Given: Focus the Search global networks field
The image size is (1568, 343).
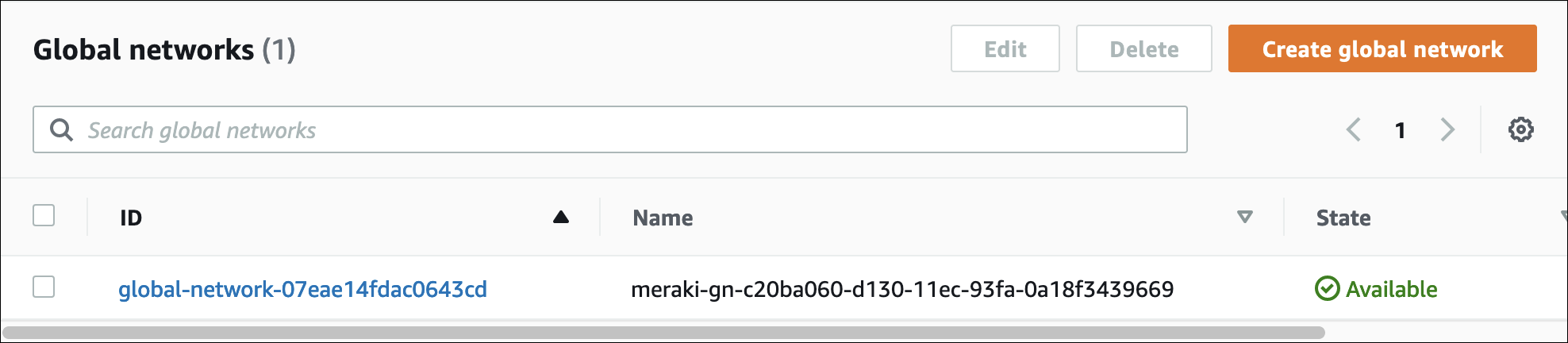Looking at the screenshot, I should pos(627,129).
